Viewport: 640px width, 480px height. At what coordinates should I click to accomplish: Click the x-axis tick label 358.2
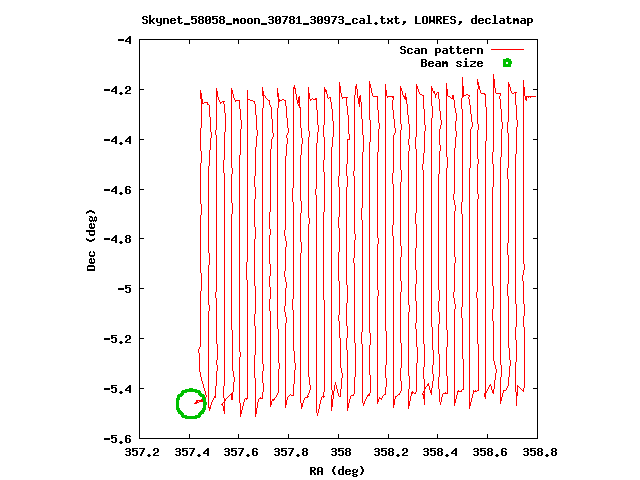[391, 452]
